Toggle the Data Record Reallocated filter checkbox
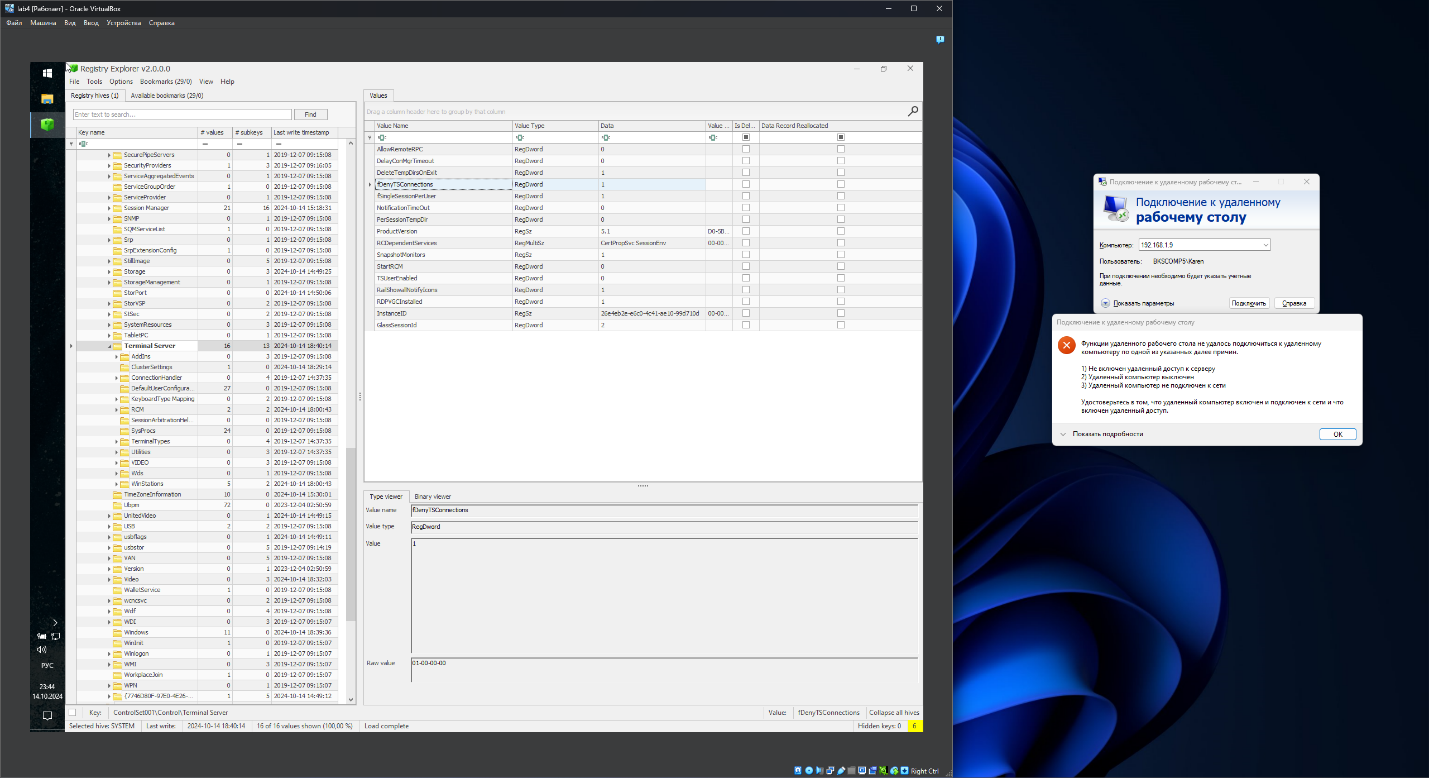Screen dimensions: 1429x778 pos(840,137)
